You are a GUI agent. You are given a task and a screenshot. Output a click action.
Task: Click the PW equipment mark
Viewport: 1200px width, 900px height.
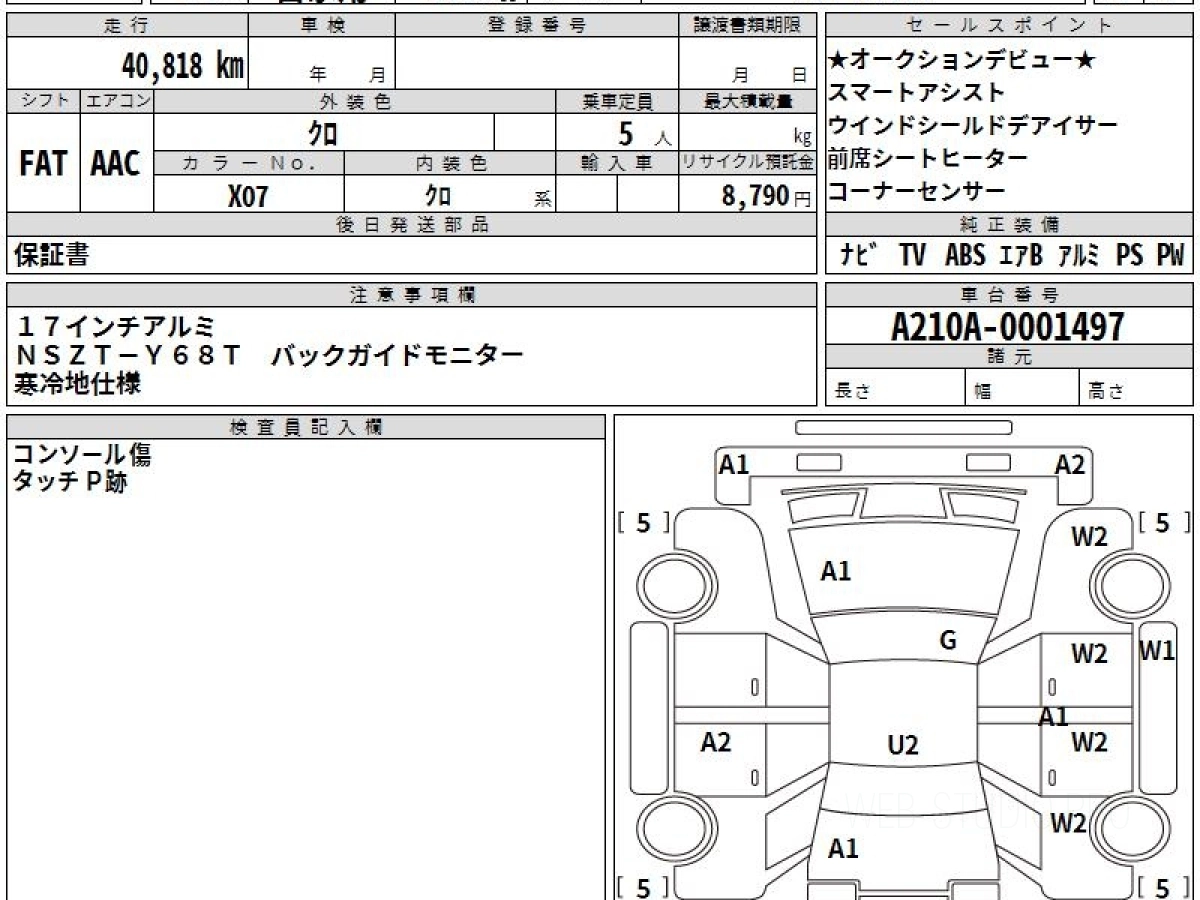click(x=1170, y=256)
